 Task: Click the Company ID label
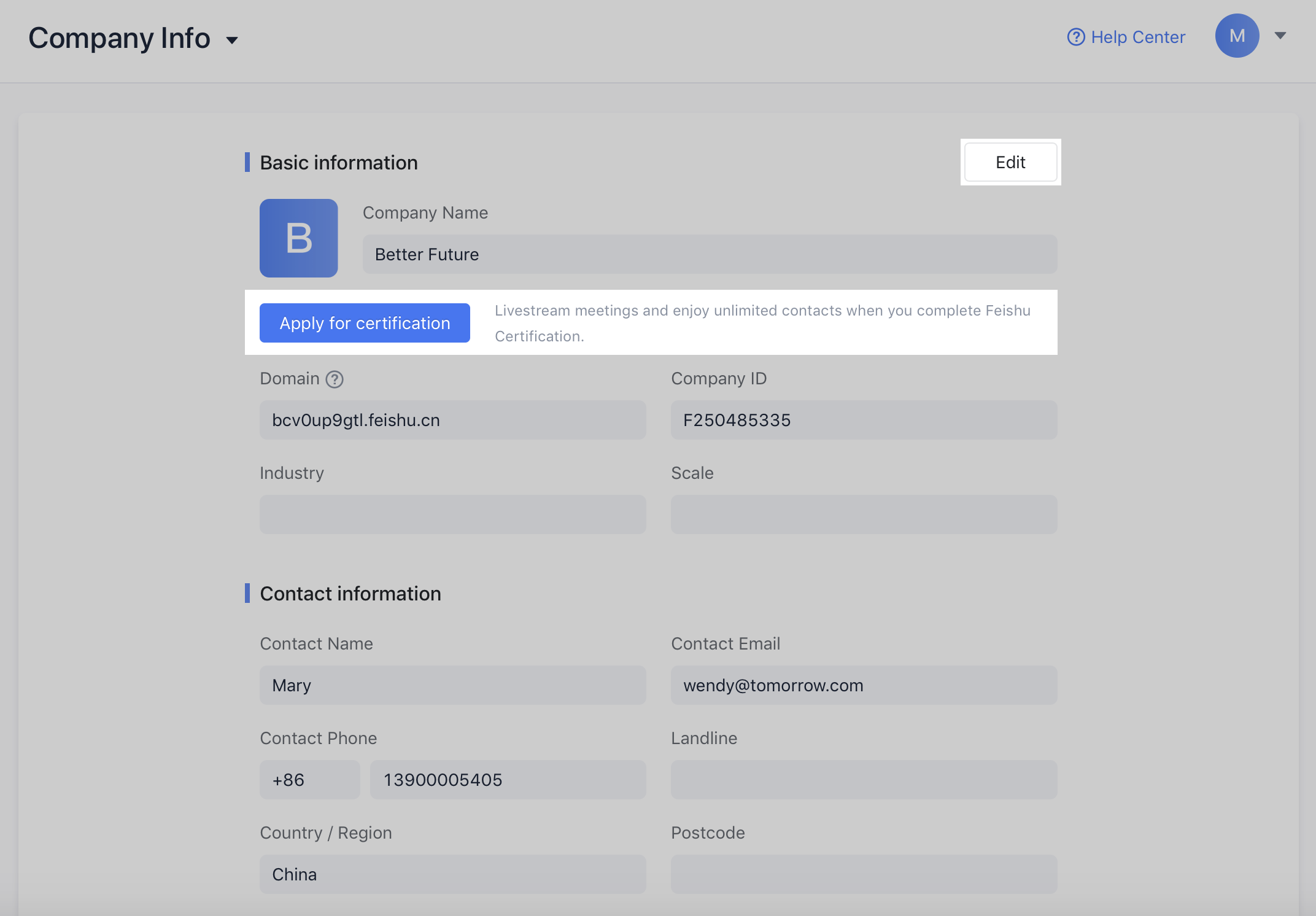click(719, 378)
